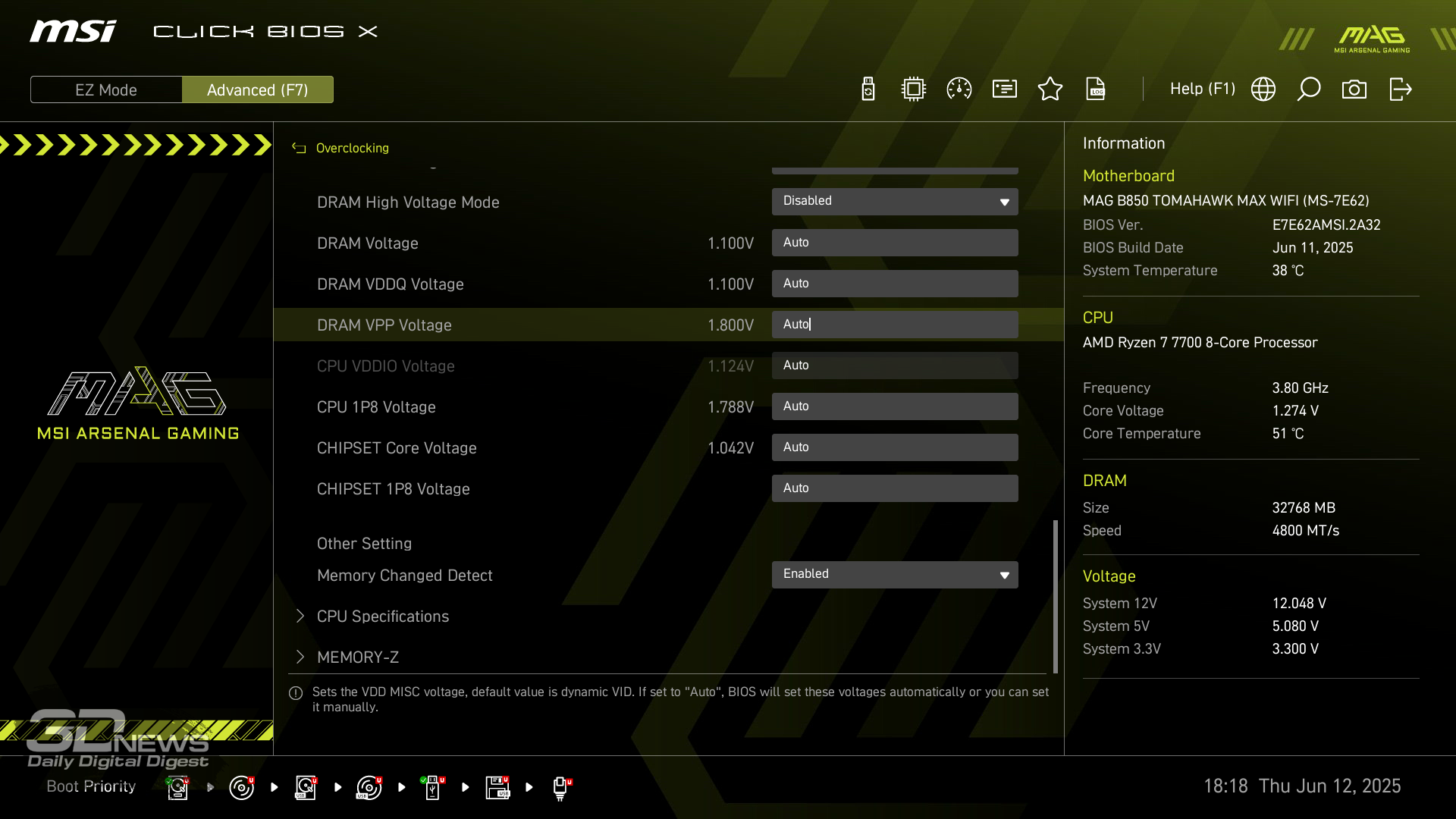Open DRAM High Voltage Mode dropdown
1456x819 pixels.
tap(895, 202)
